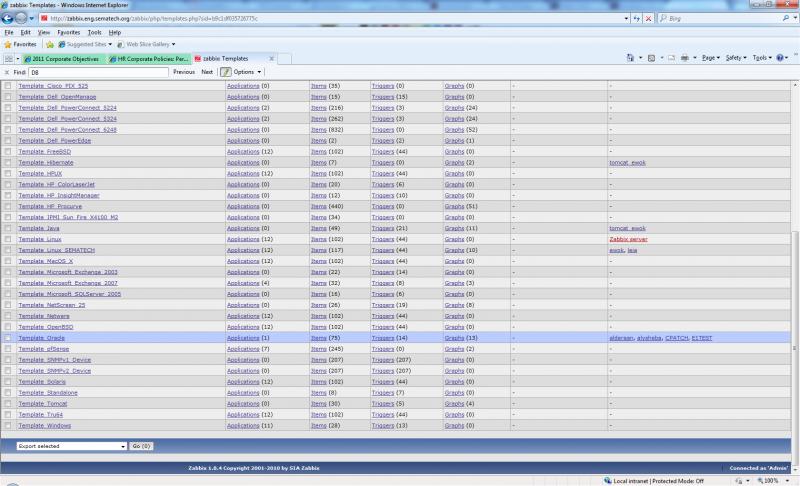The height and width of the screenshot is (486, 800).
Task: Open the address bar history dropdown
Action: point(627,18)
